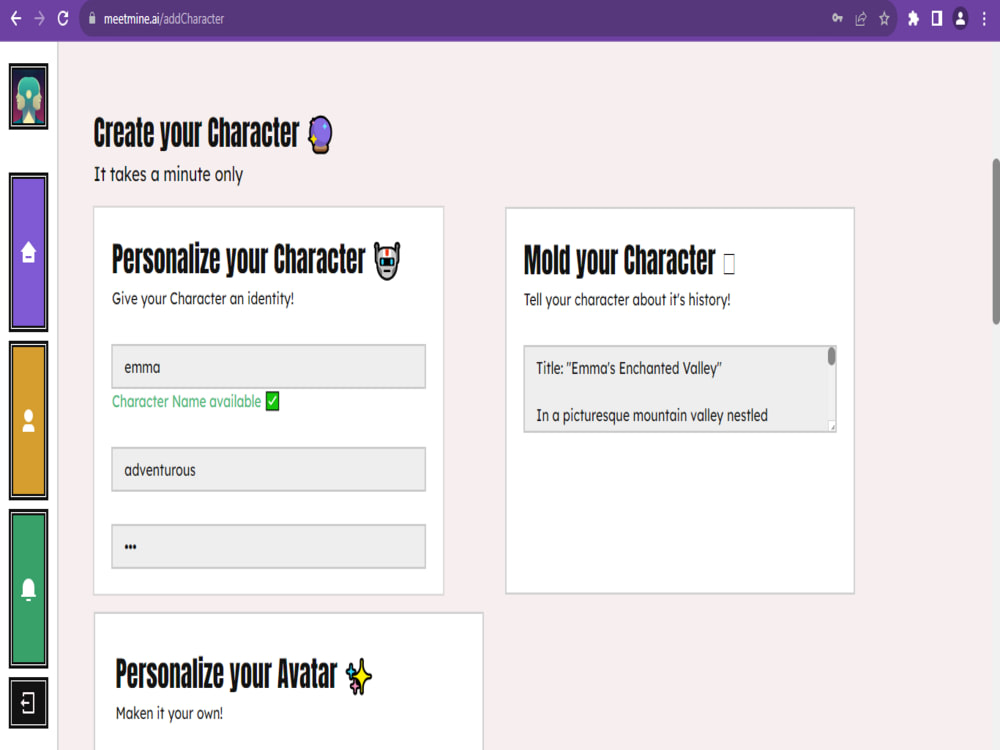Click 'Maken it your own!' text

click(x=169, y=713)
